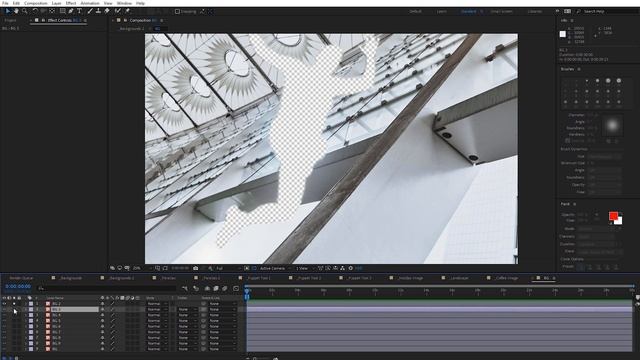Switch to the Libraries workspace
Viewport: 640px width, 360px height.
pos(535,11)
